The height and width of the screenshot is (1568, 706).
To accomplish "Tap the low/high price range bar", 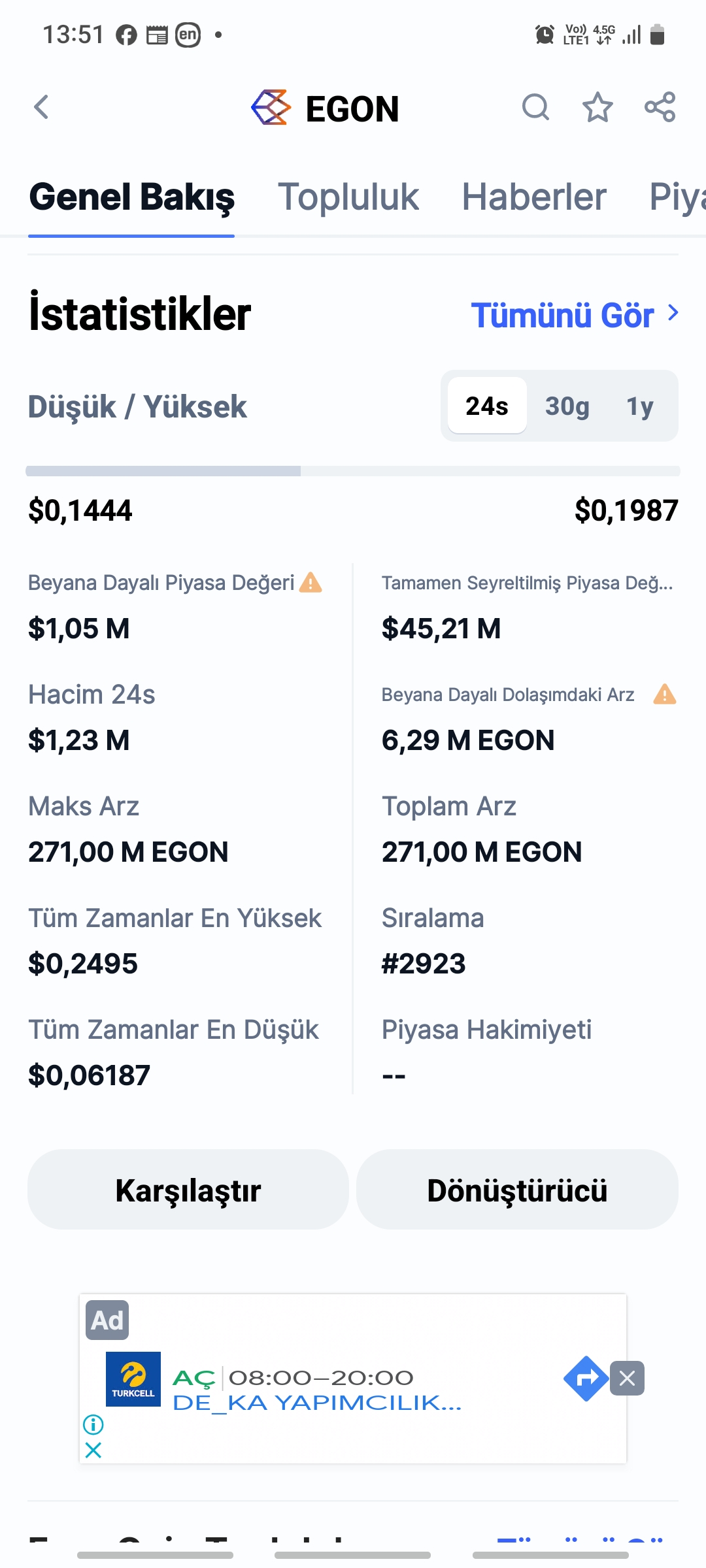I will [353, 471].
